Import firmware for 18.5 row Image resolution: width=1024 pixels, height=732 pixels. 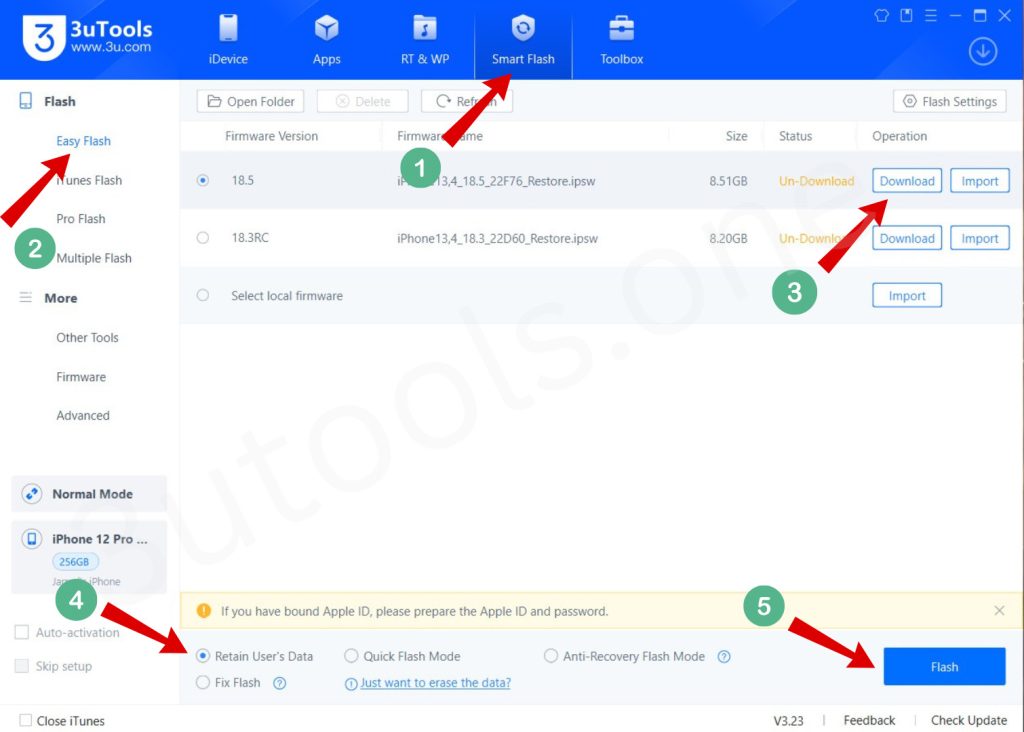click(x=980, y=181)
